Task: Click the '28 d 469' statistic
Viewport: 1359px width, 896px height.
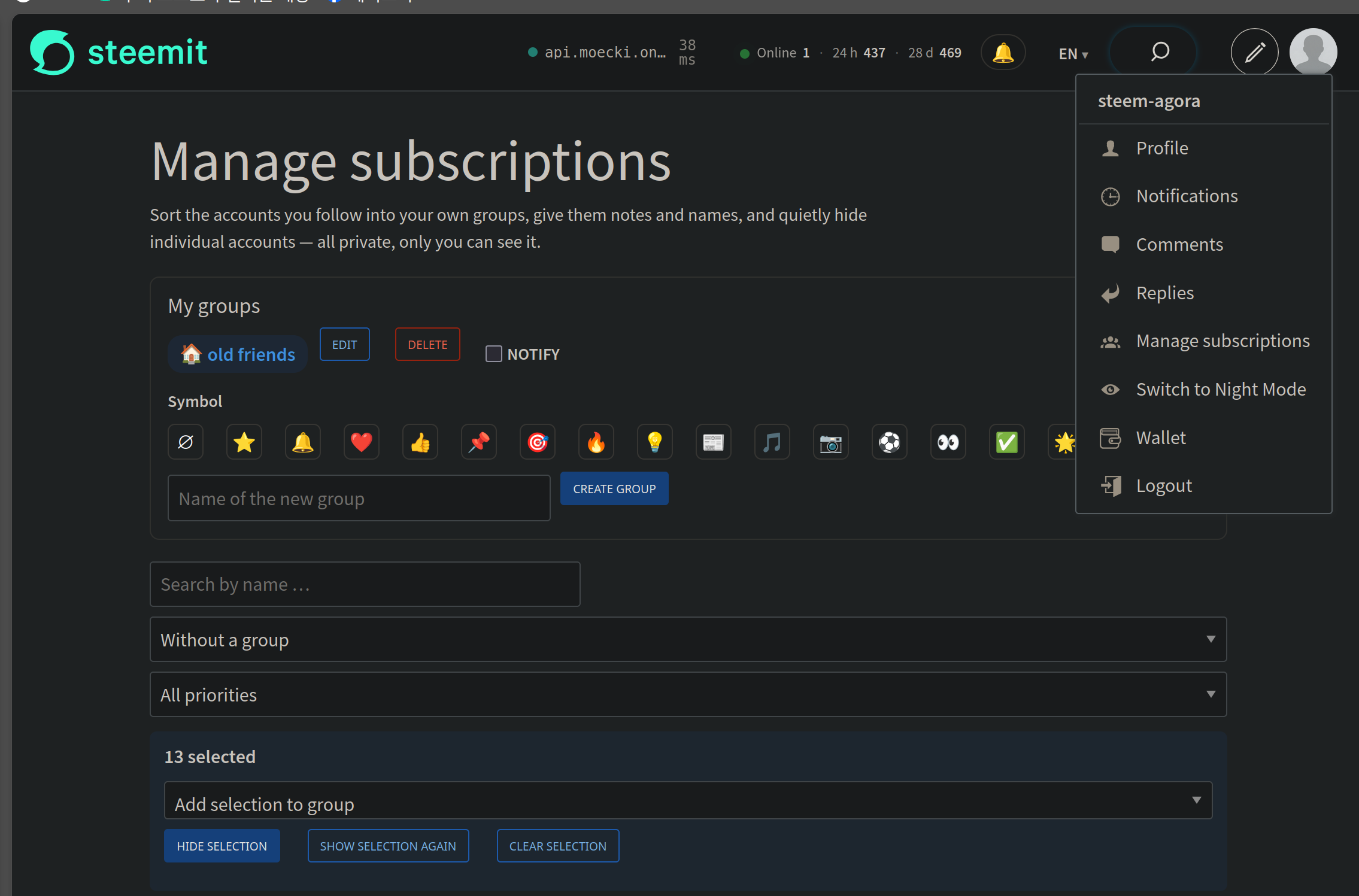Action: pos(935,53)
